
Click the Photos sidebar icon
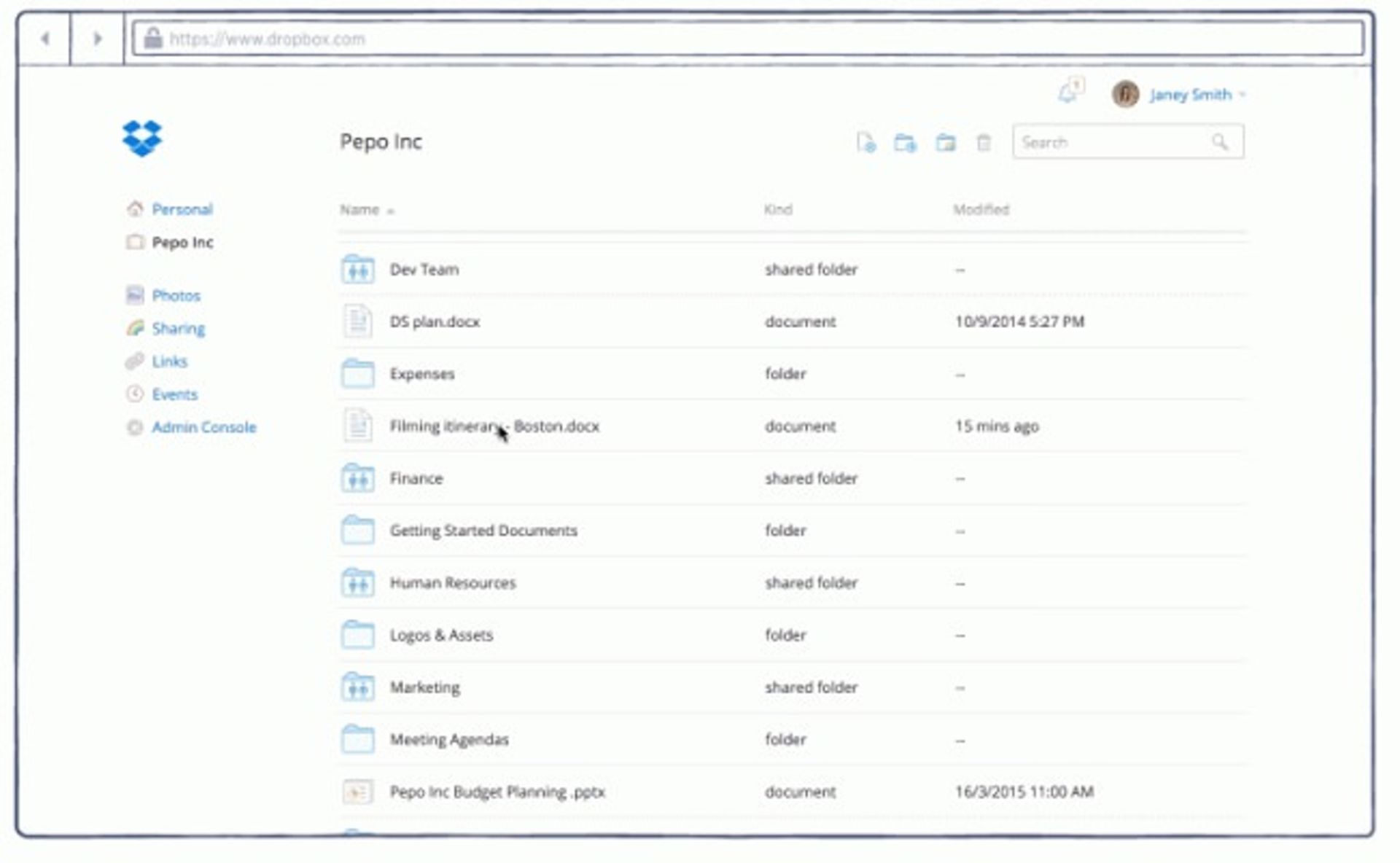point(135,294)
